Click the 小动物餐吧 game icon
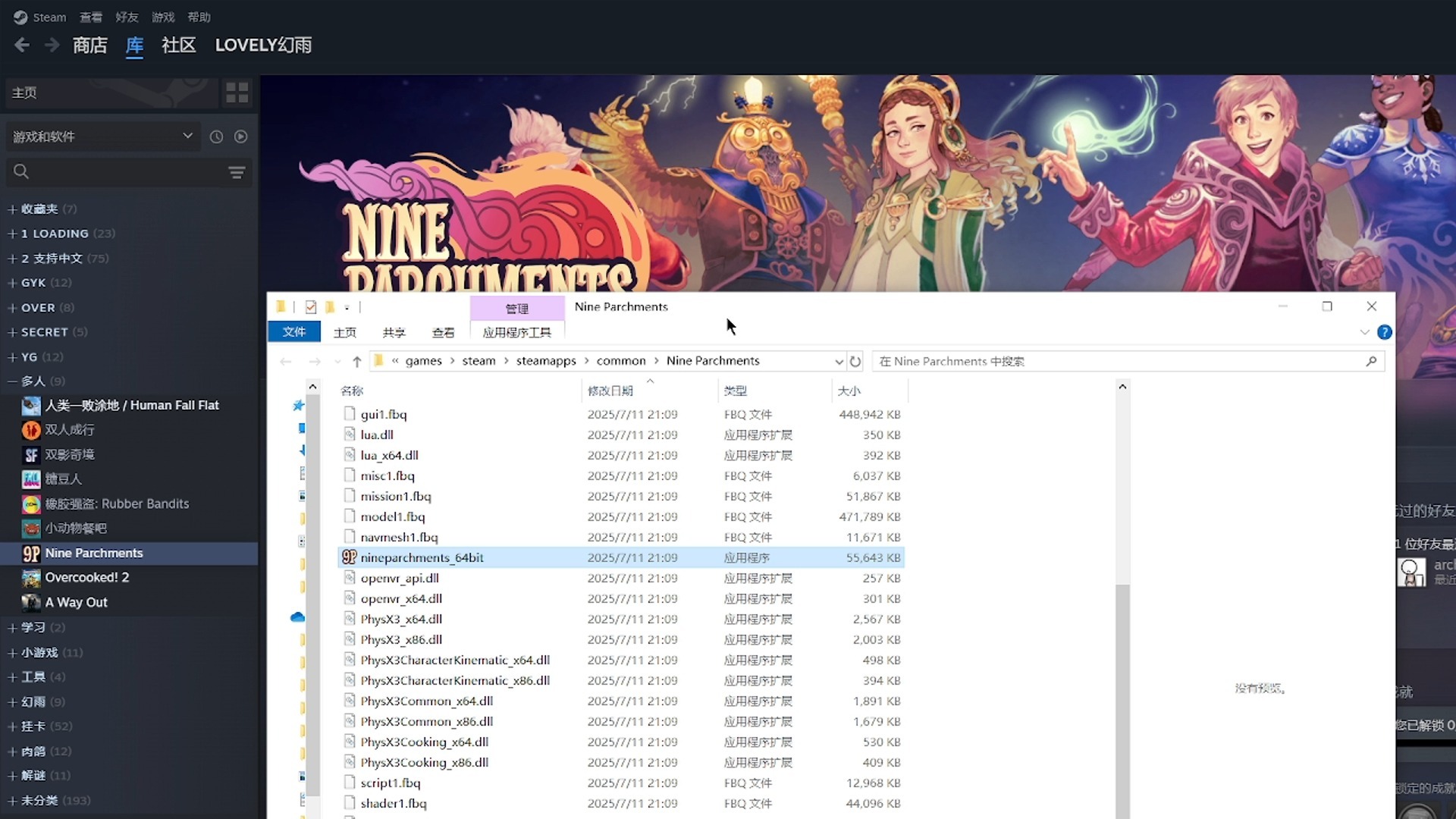 31,529
